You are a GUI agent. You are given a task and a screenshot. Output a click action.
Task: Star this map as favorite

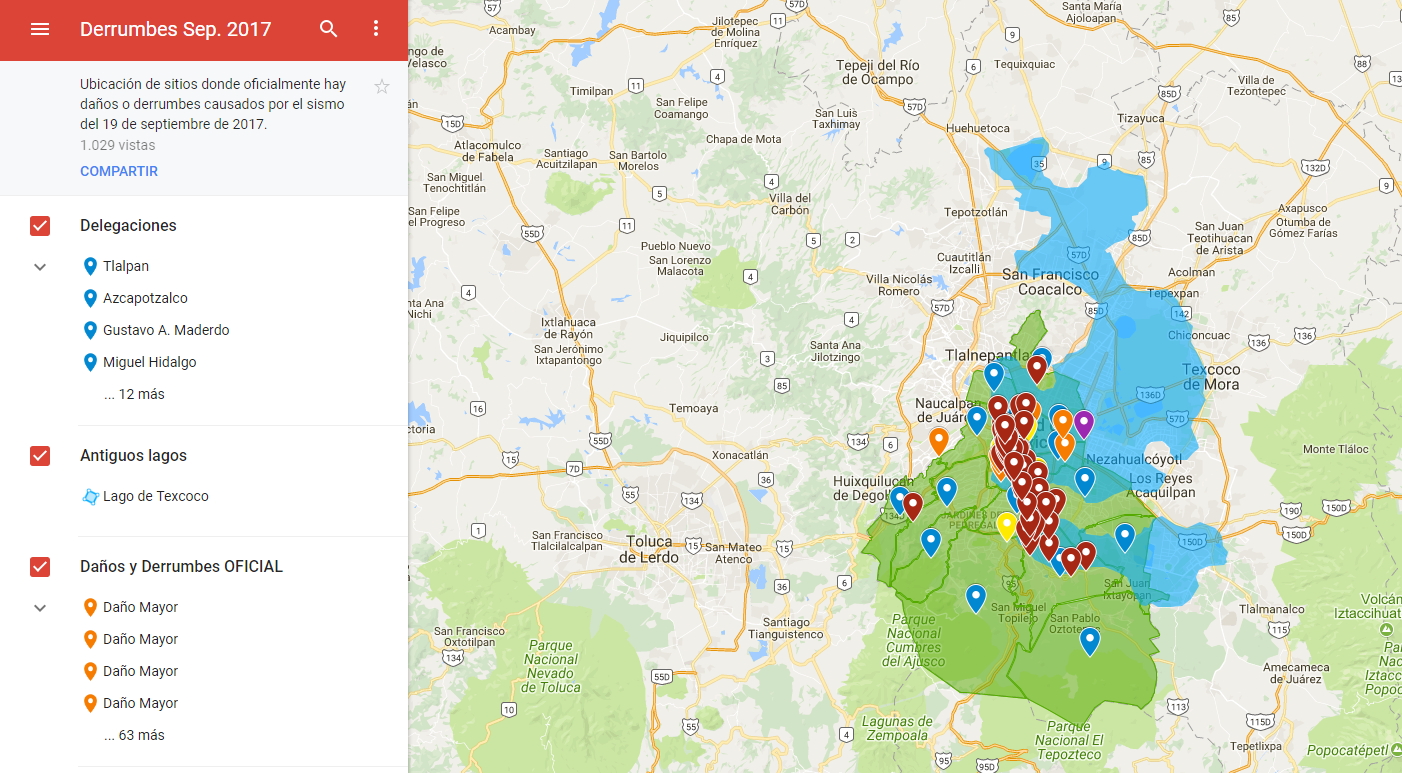(x=381, y=86)
